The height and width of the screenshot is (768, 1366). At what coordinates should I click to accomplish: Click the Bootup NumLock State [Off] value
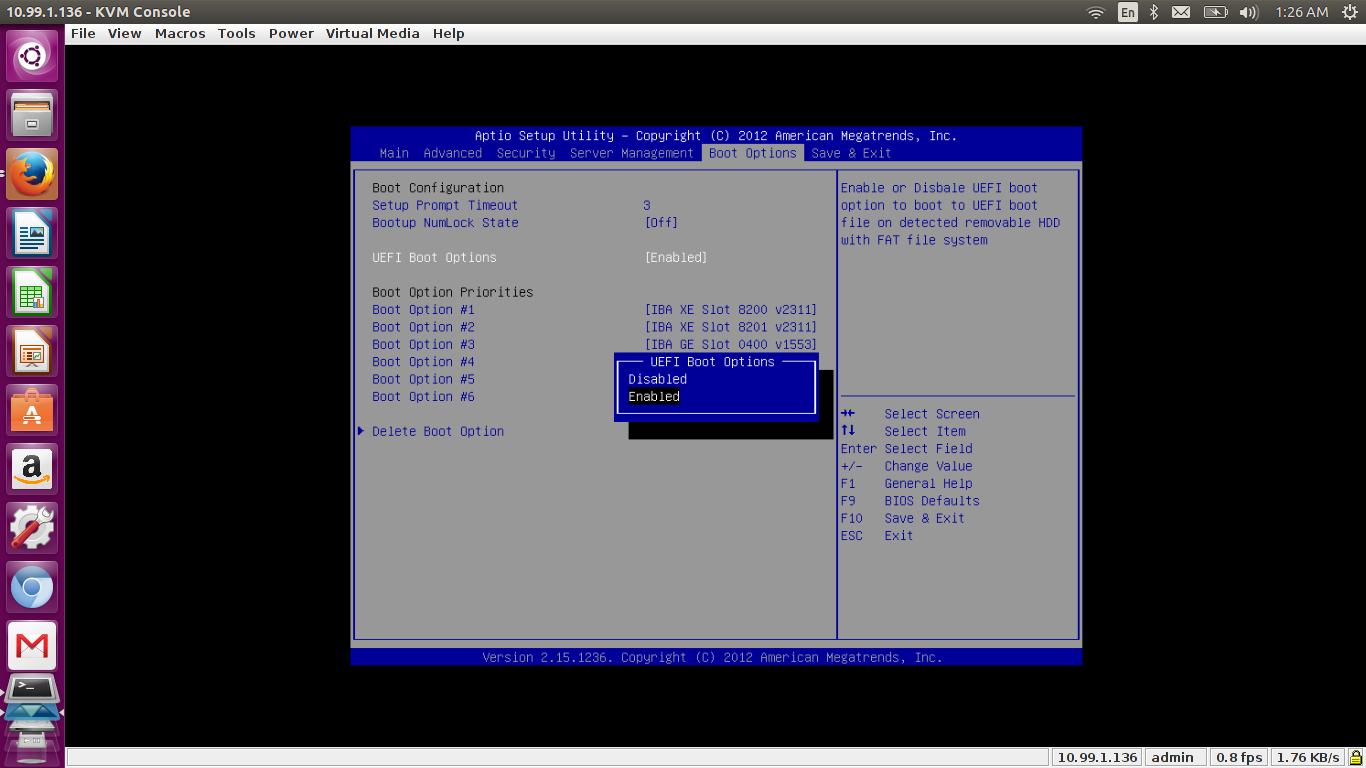pyautogui.click(x=661, y=223)
